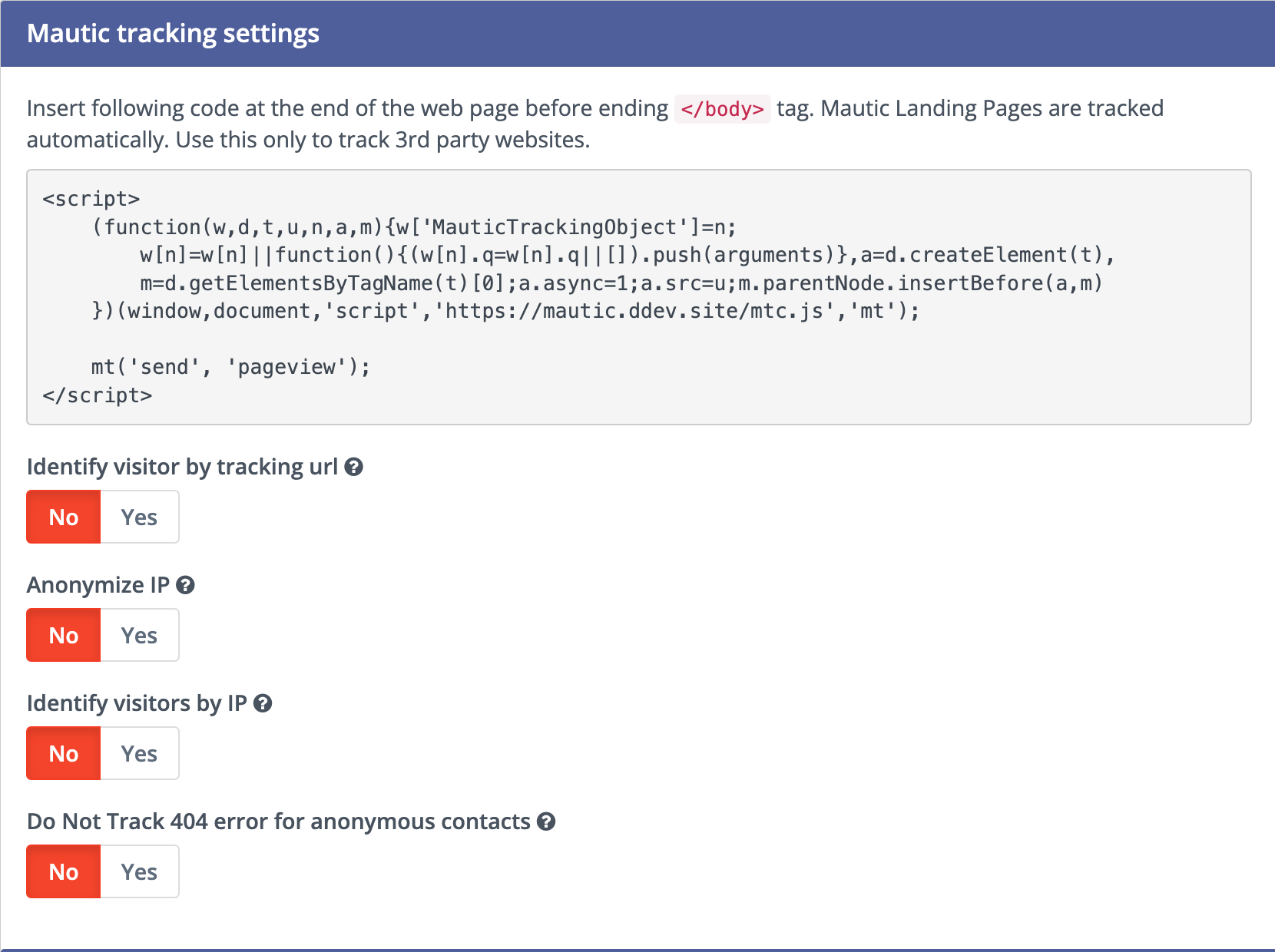
Task: Click the Identify visitors by IP label text
Action: [137, 703]
